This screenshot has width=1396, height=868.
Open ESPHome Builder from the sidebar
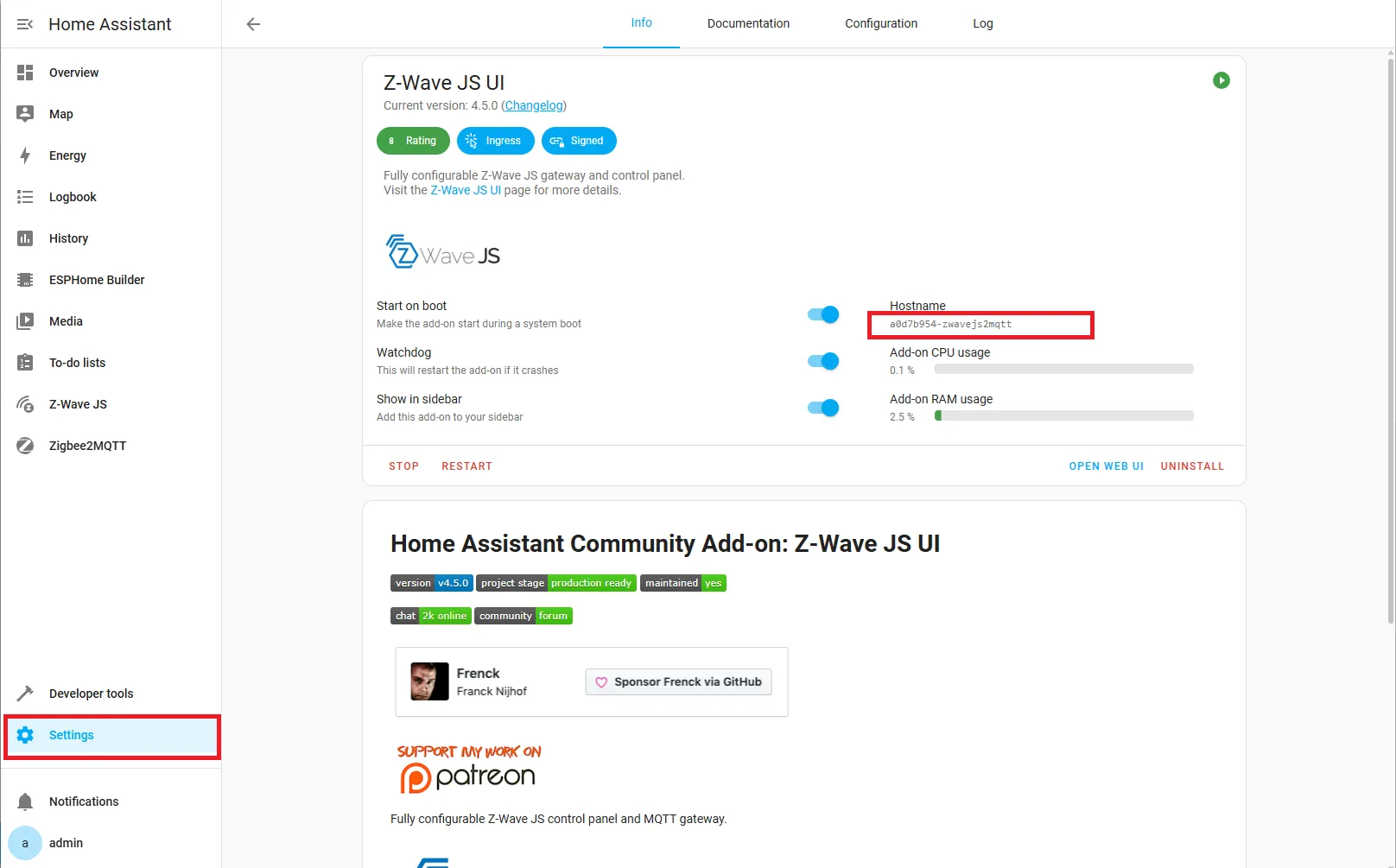(x=97, y=279)
